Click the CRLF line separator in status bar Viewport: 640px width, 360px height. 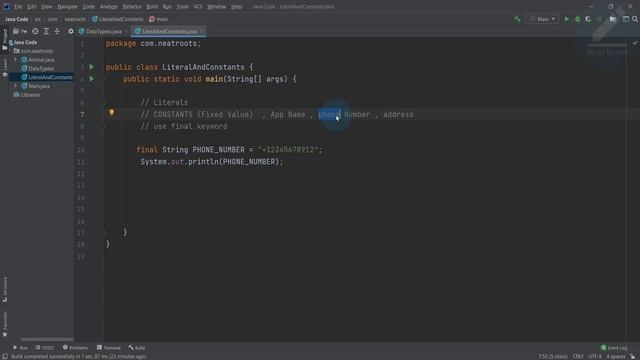pyautogui.click(x=578, y=356)
